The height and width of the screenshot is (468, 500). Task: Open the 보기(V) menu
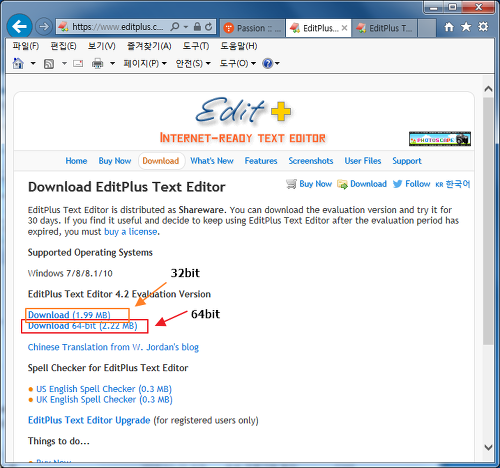(x=101, y=46)
